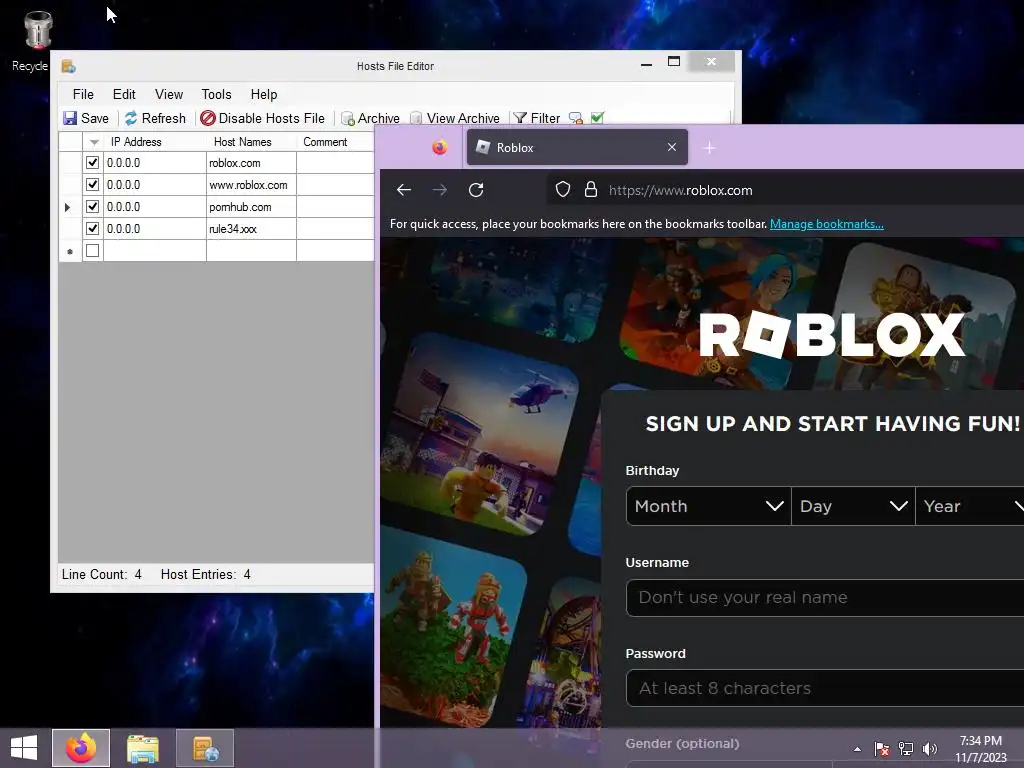Open File Explorer from the taskbar

coord(143,748)
